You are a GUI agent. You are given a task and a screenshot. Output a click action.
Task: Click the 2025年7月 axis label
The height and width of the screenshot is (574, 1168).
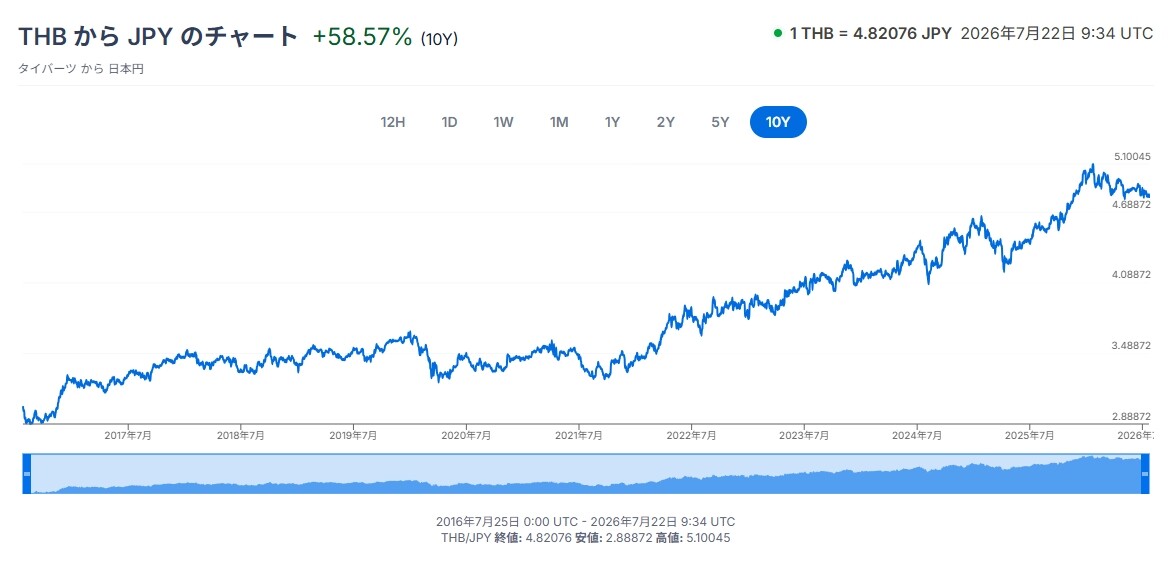1029,436
